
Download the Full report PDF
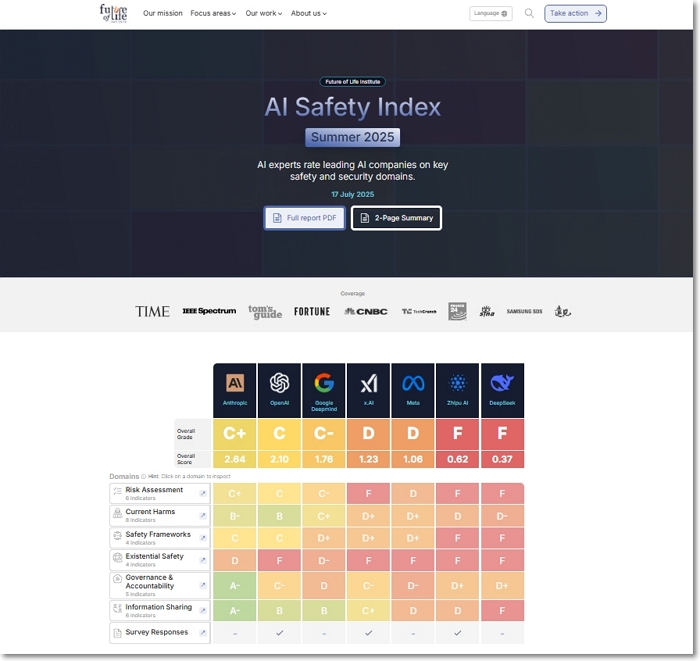coord(304,218)
